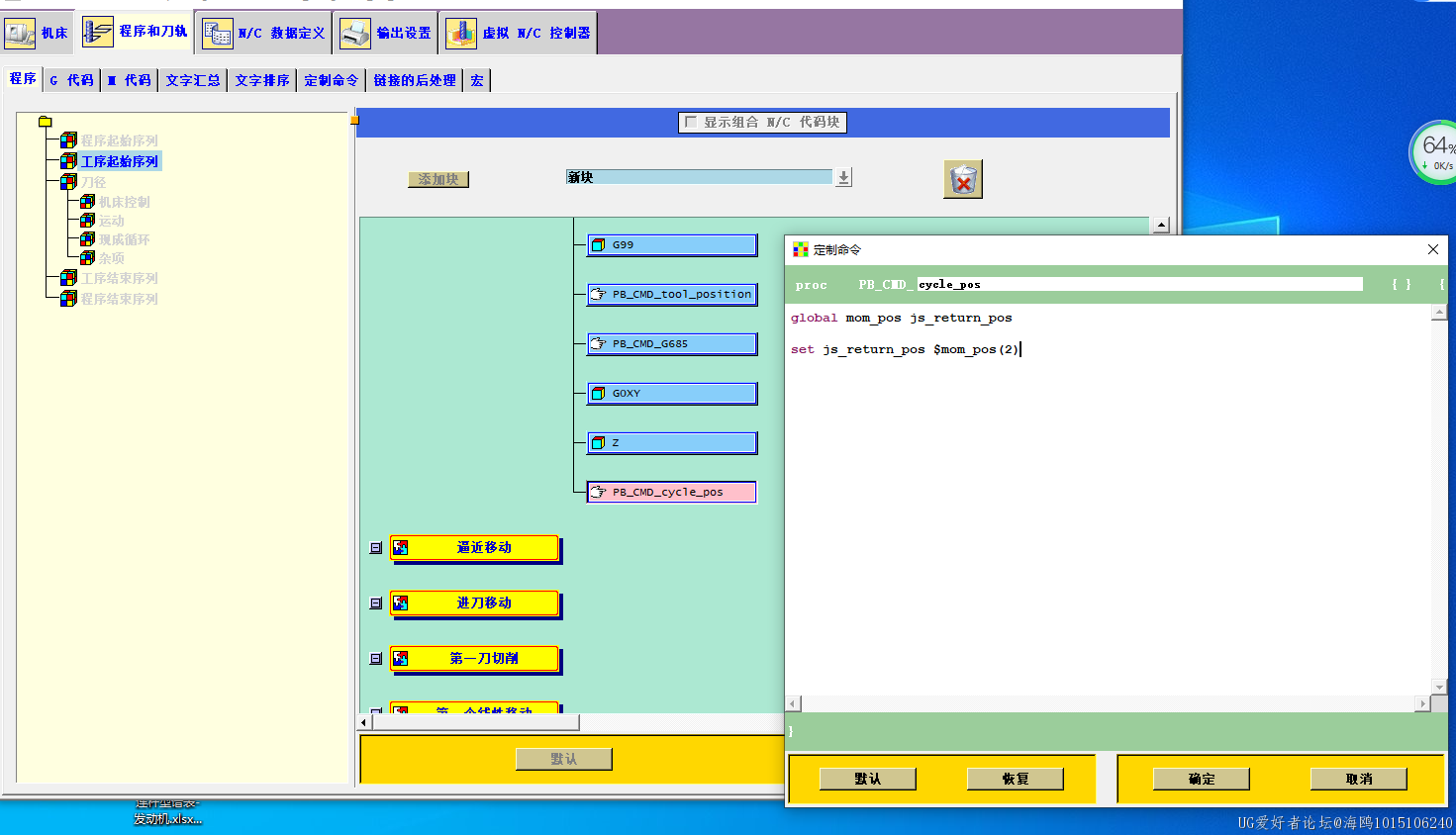
Task: Select 运动 tree node
Action: click(112, 221)
